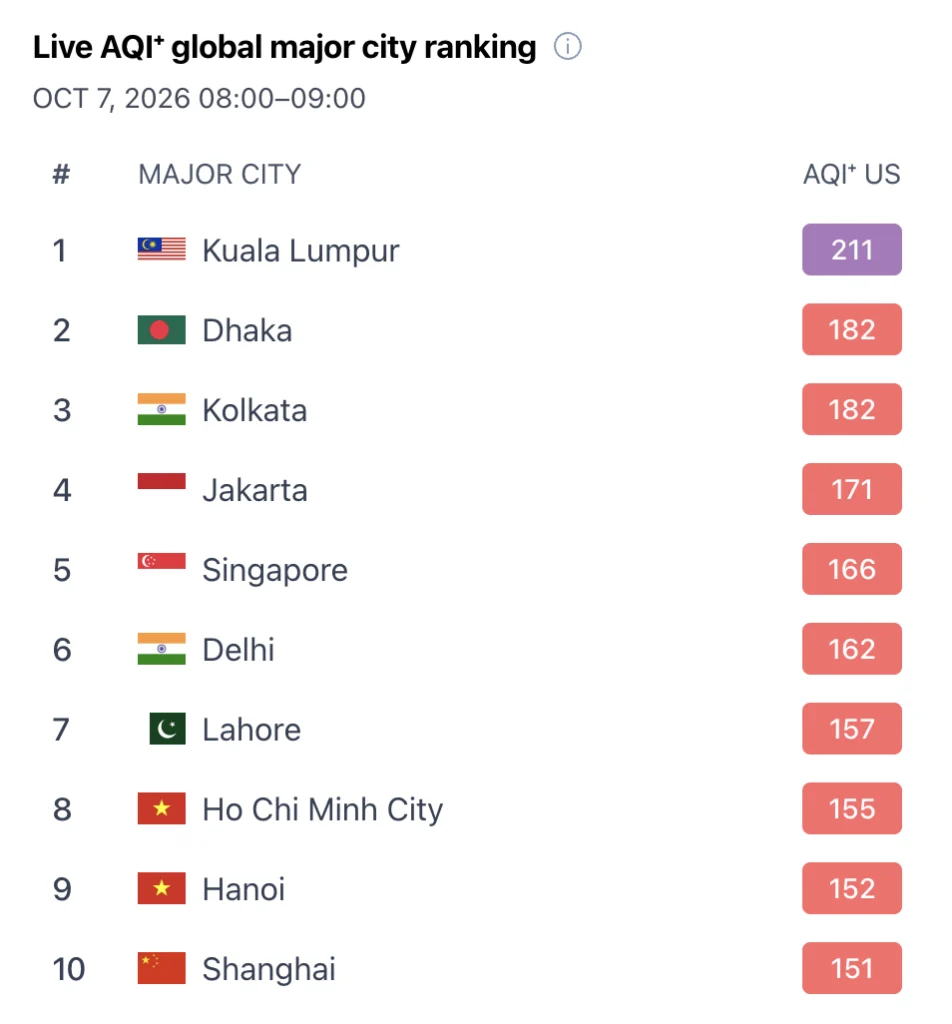
Task: Click the Bangladesh flag beside Dhaka
Action: tap(161, 330)
